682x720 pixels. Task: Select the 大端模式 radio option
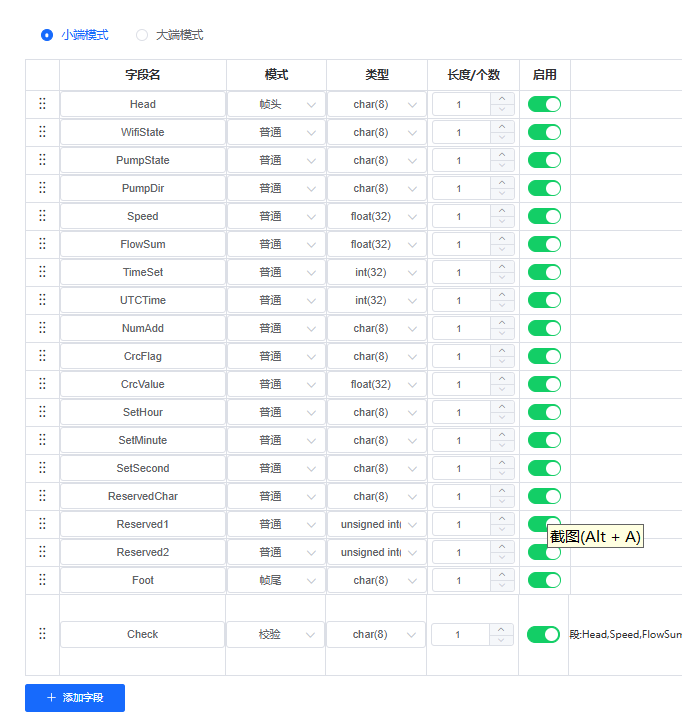point(142,35)
